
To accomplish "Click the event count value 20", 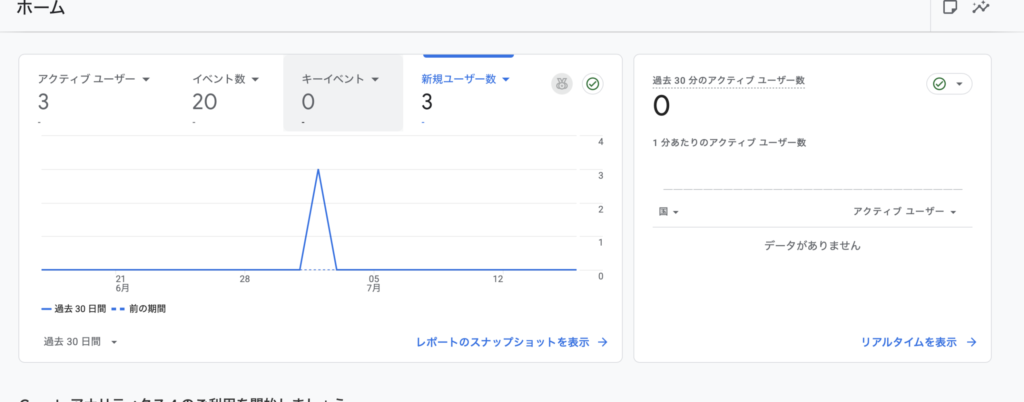I will click(204, 102).
